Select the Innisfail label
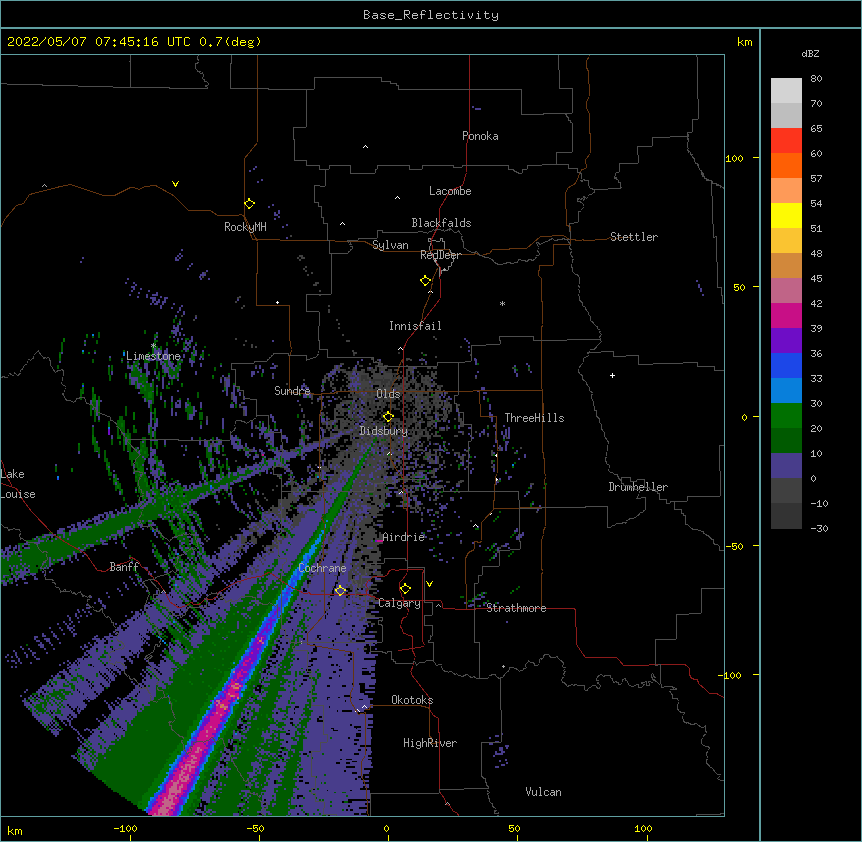Screen dimensions: 862x842 pyautogui.click(x=415, y=326)
